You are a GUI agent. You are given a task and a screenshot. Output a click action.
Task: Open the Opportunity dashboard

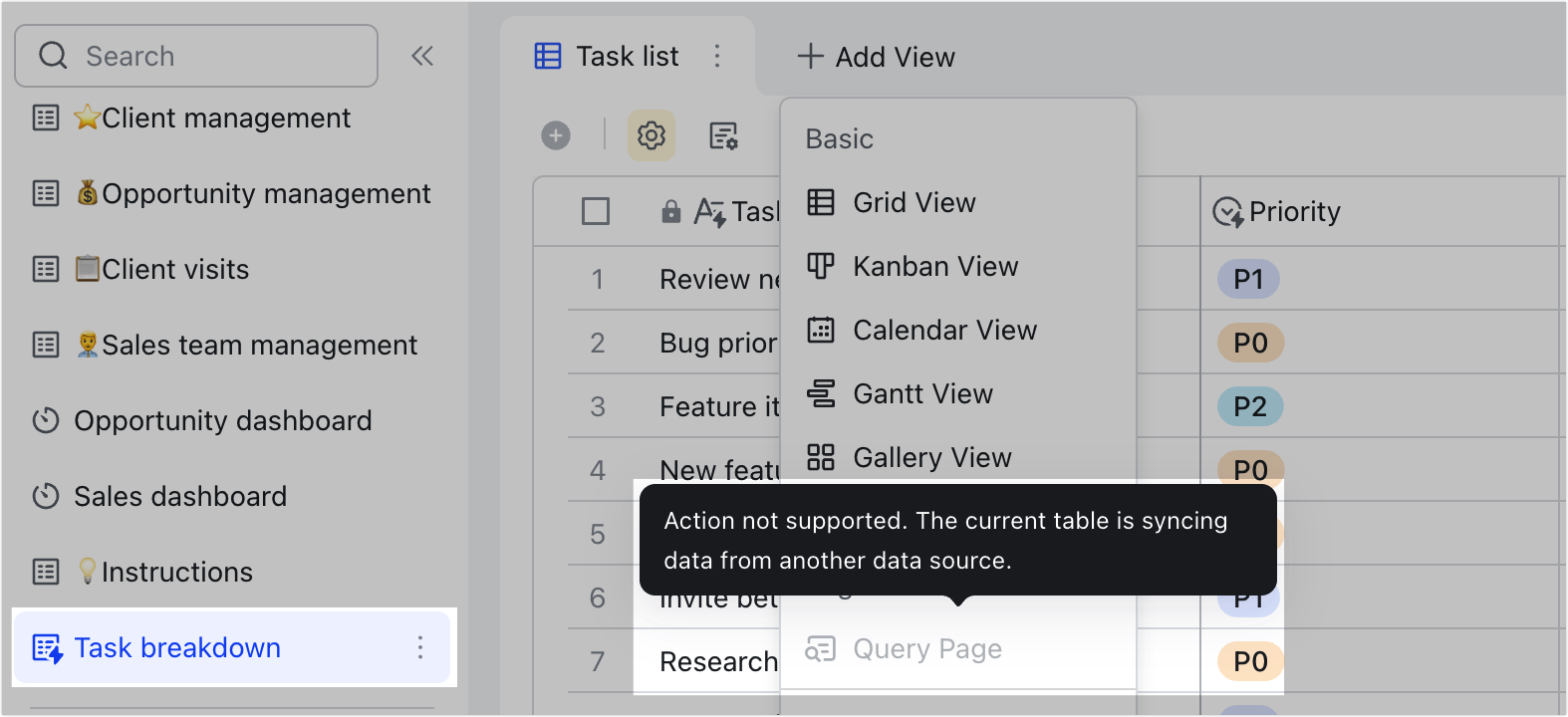tap(223, 420)
